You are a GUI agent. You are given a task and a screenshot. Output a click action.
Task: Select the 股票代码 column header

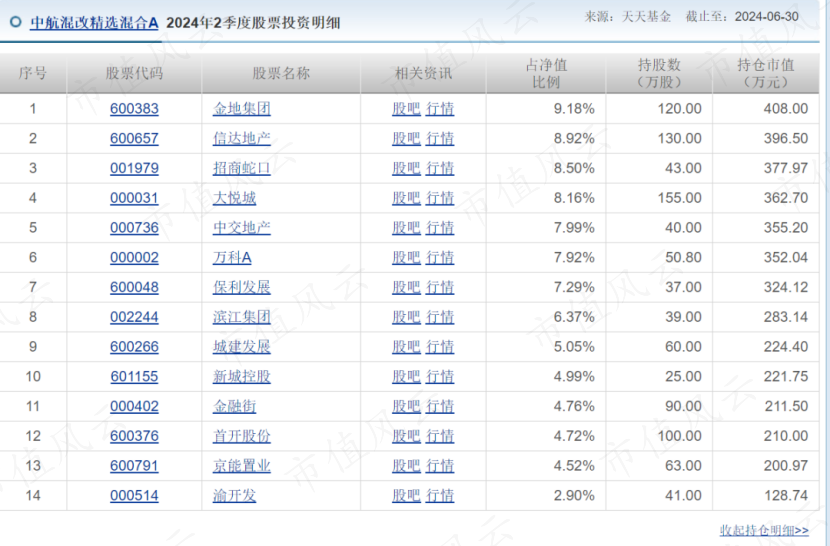click(134, 73)
